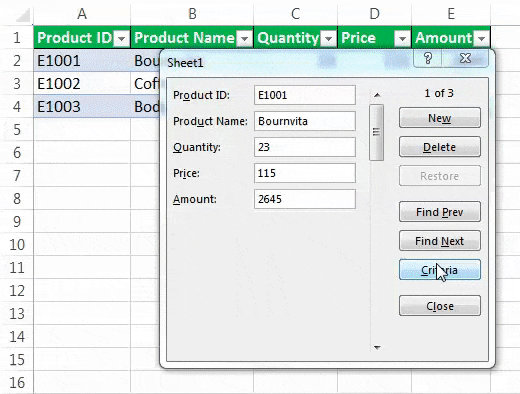Select cell containing E1002

pos(82,83)
